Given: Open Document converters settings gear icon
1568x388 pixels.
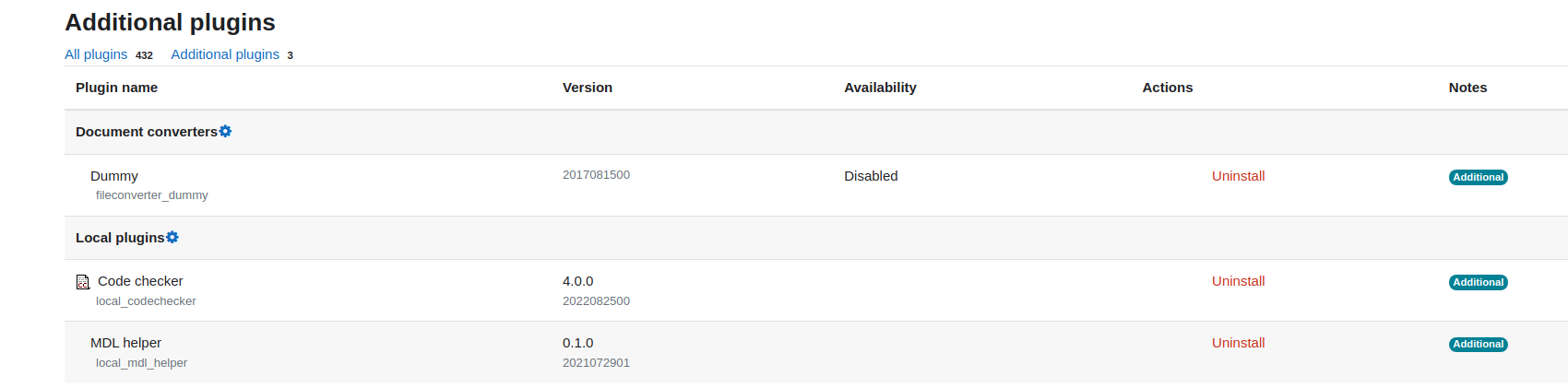Looking at the screenshot, I should click(225, 132).
